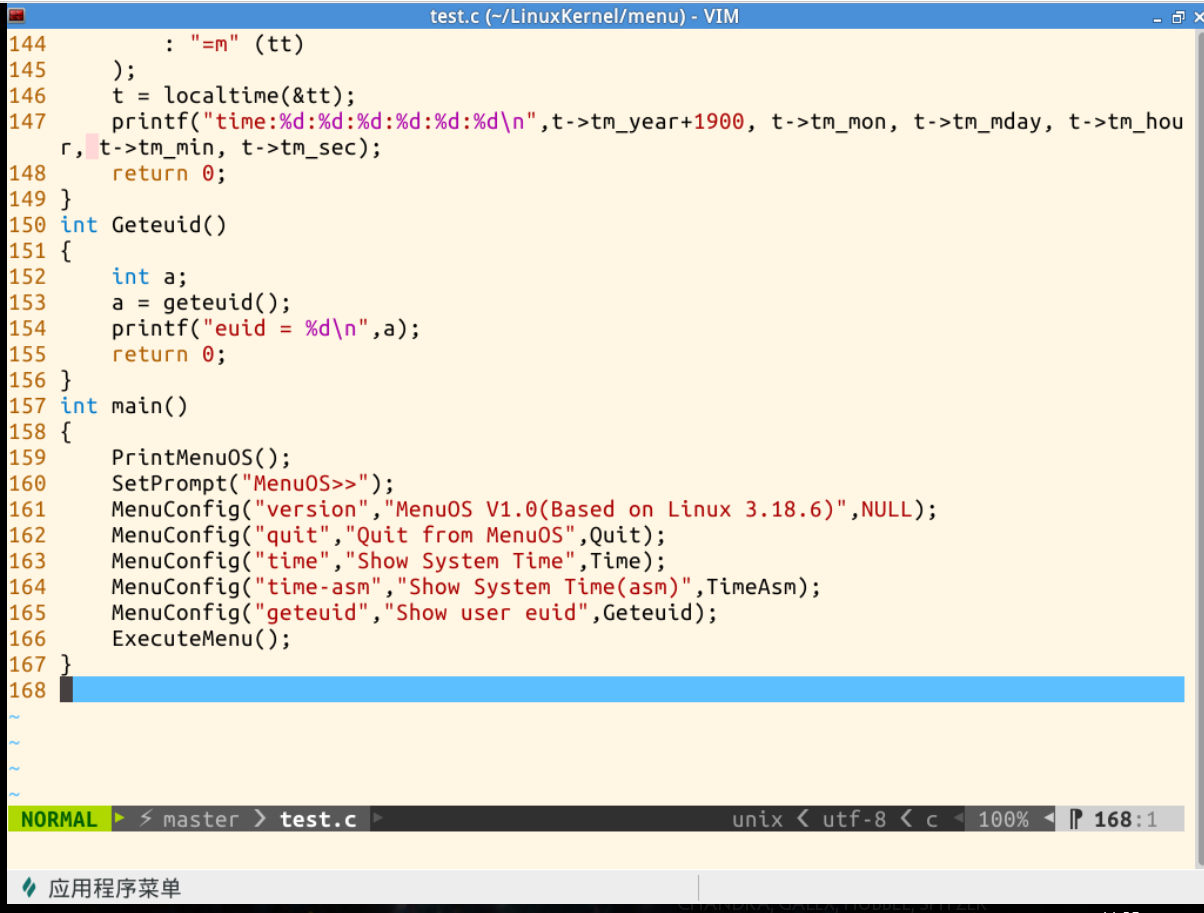
Task: Click line number 157 in the gutter
Action: point(27,406)
